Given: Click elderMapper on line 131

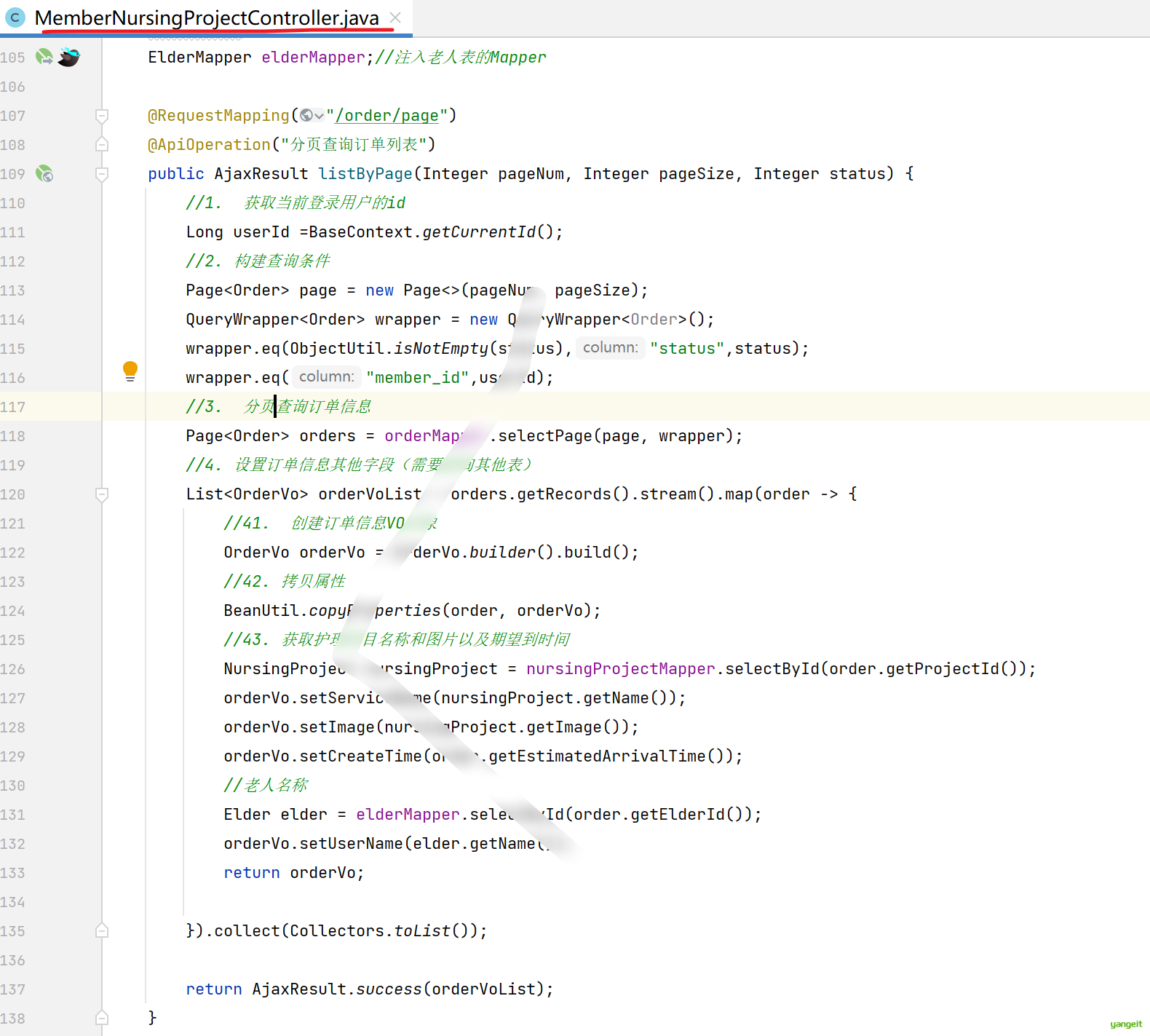Looking at the screenshot, I should pos(408,814).
